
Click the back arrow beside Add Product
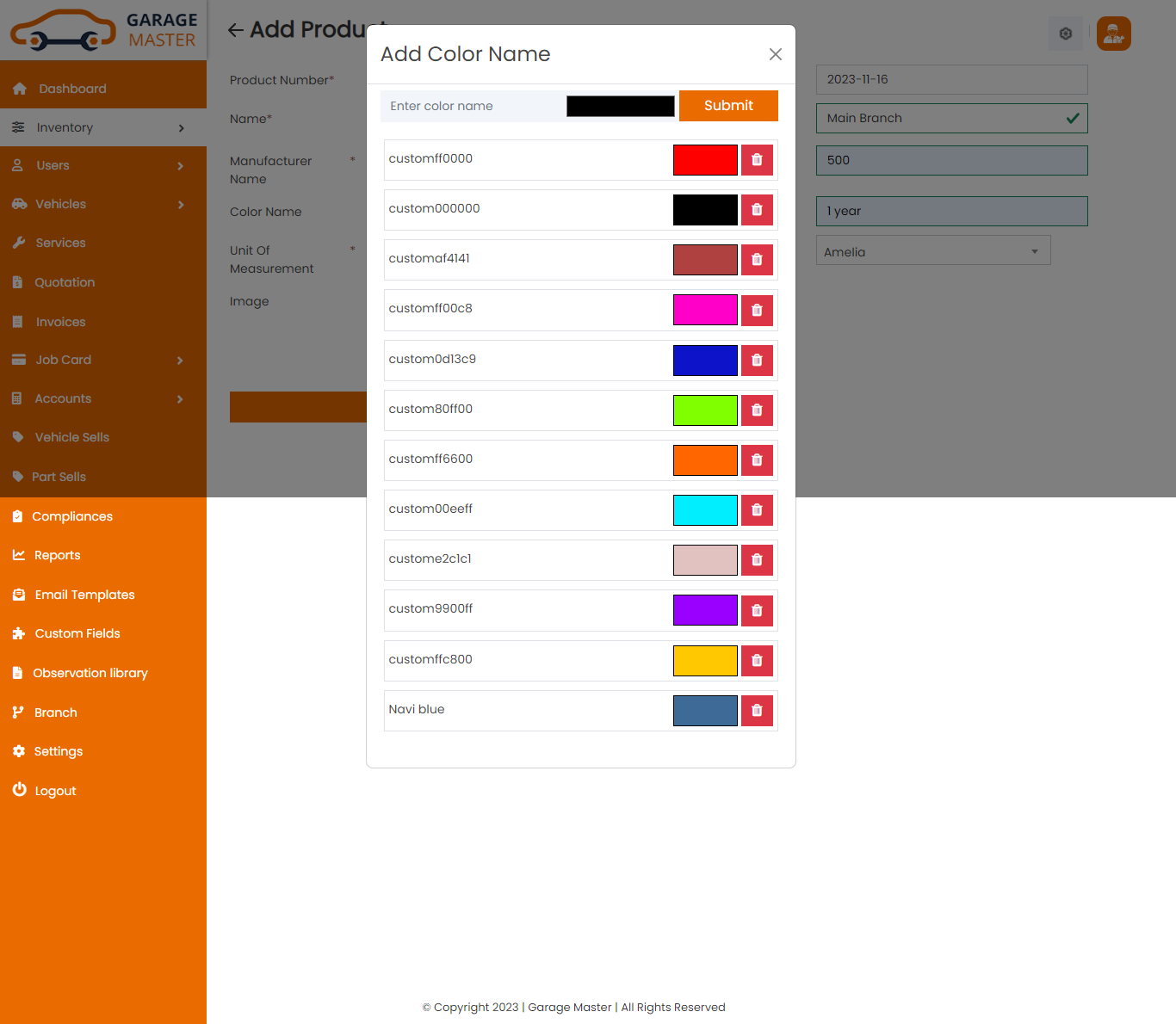(236, 30)
